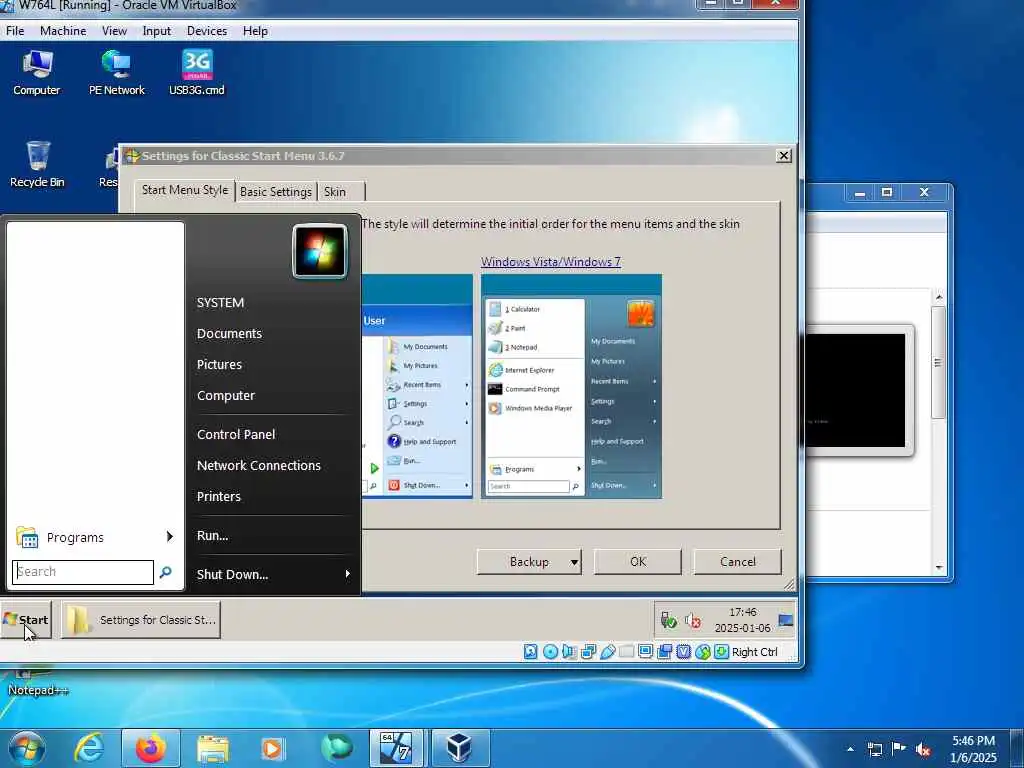The width and height of the screenshot is (1024, 768).
Task: Open Pictures from the Start menu
Action: click(x=219, y=364)
